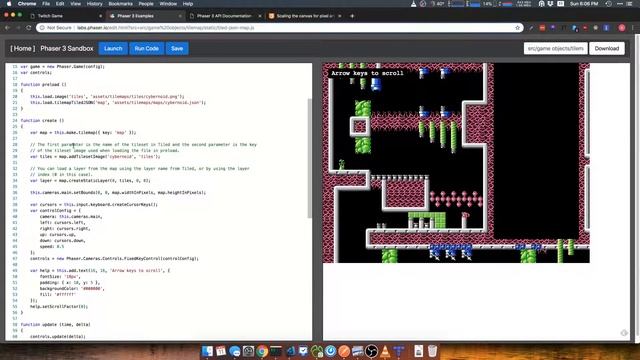This screenshot has height=360, width=640.
Task: Open the terminal app in dock
Action: pyautogui.click(x=276, y=351)
